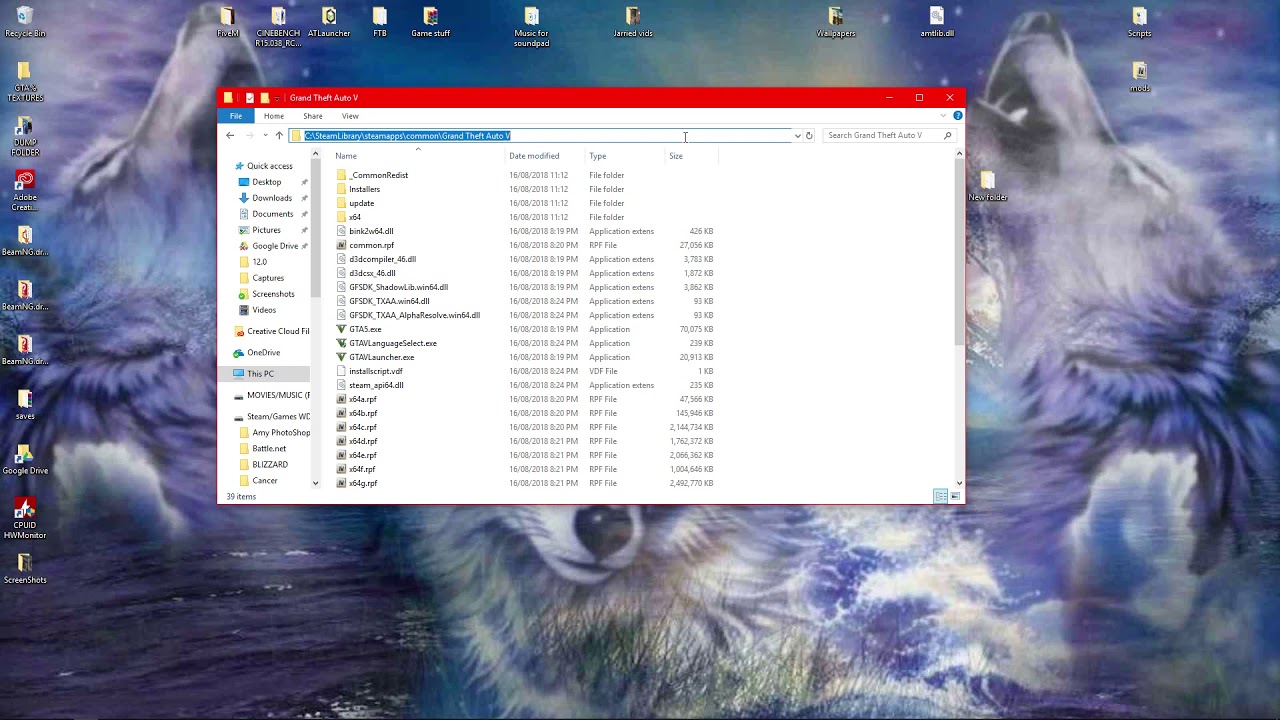This screenshot has height=720, width=1280.
Task: Go up one folder level
Action: (279, 135)
